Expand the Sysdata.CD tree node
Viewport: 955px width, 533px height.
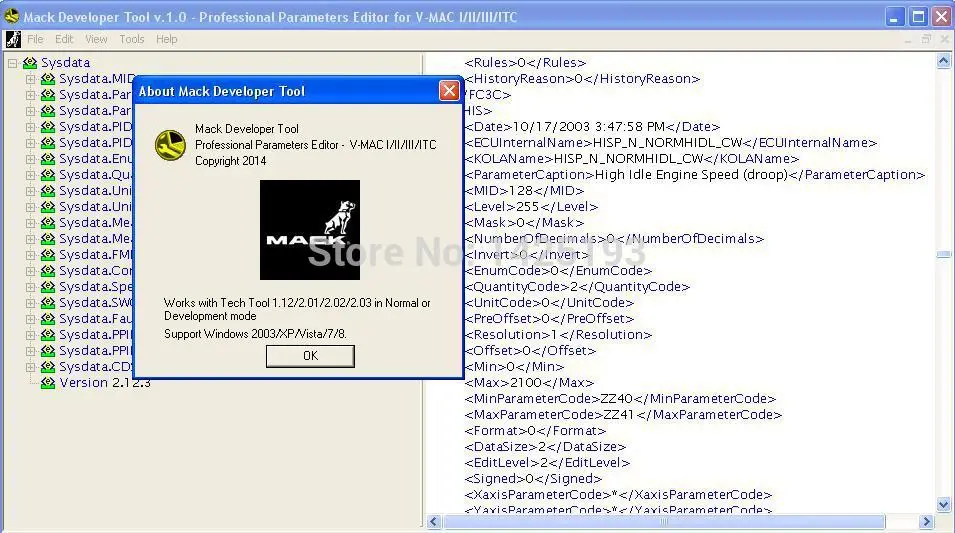[30, 367]
